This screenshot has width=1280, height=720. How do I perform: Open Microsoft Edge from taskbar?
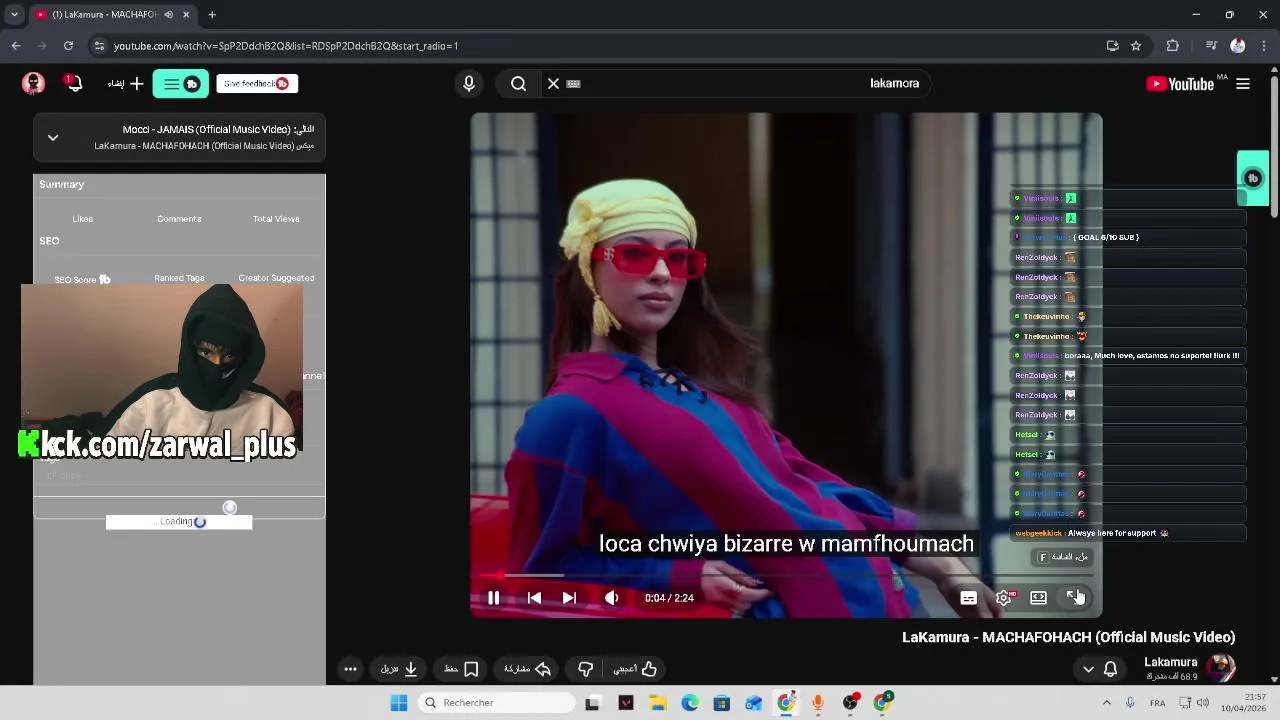(690, 703)
